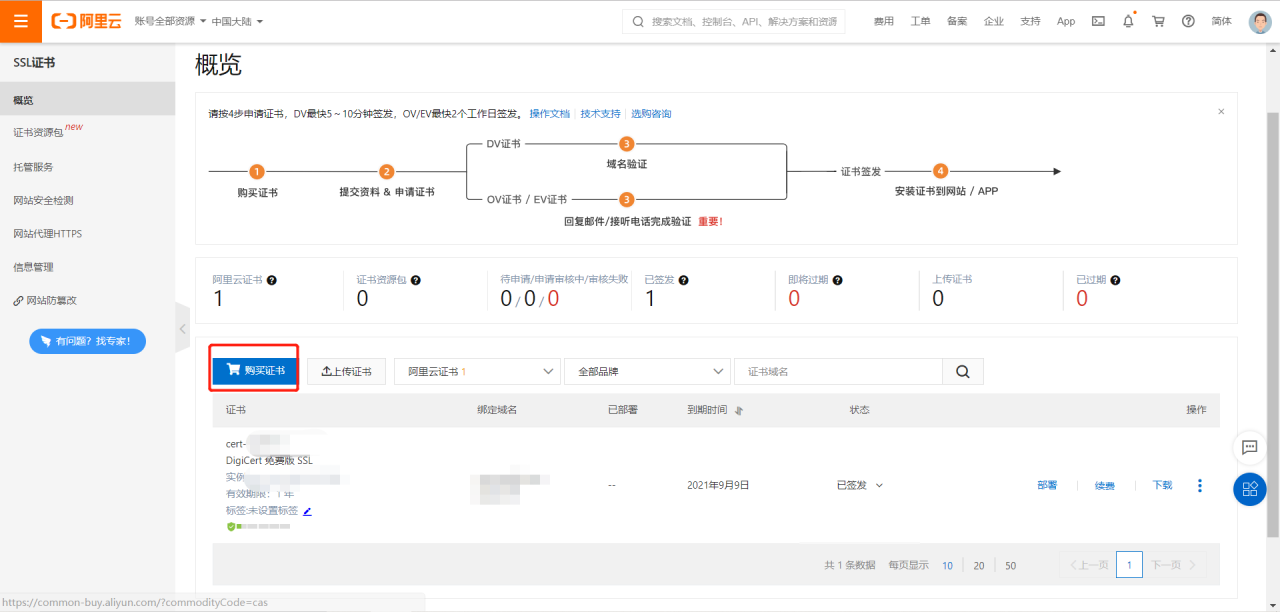
Task: Open the shopping cart icon
Action: tap(1158, 20)
